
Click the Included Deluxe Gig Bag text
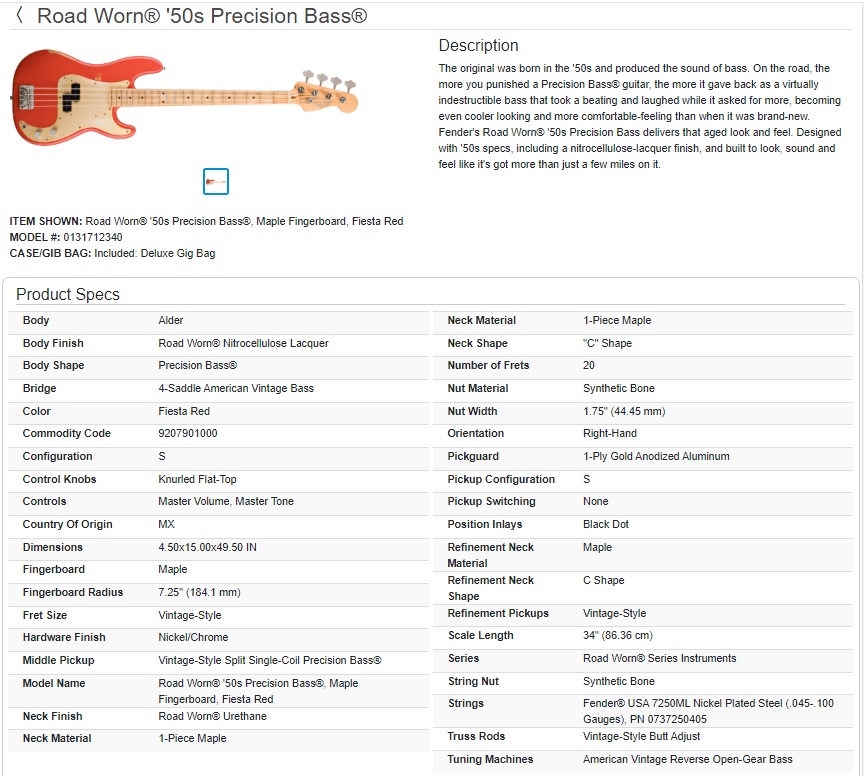click(154, 254)
